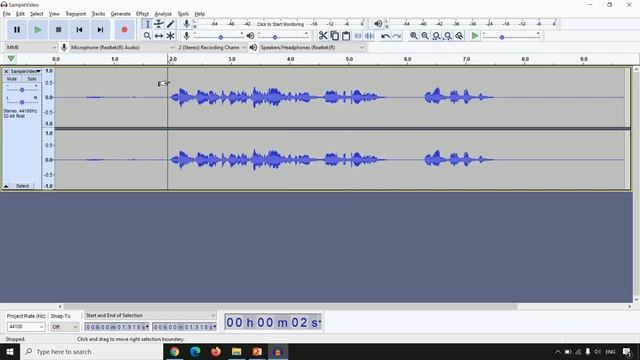
Task: Click the track Select button
Action: tap(22, 186)
